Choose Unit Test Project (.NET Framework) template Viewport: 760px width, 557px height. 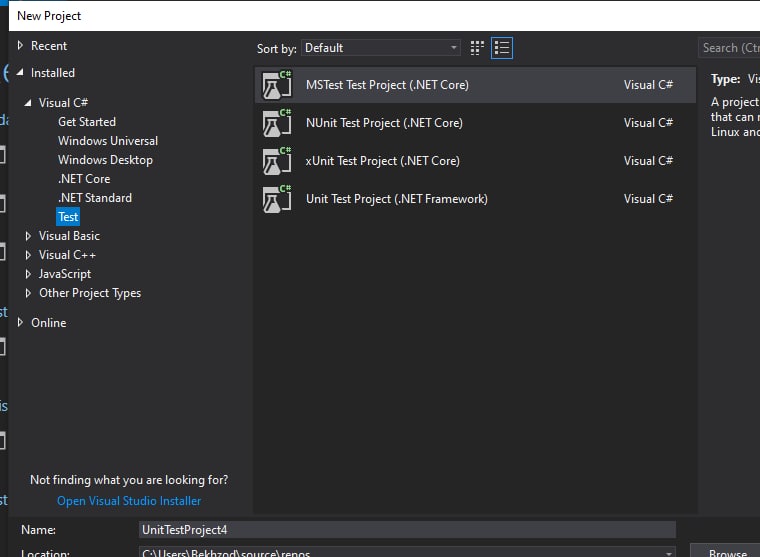tap(475, 199)
